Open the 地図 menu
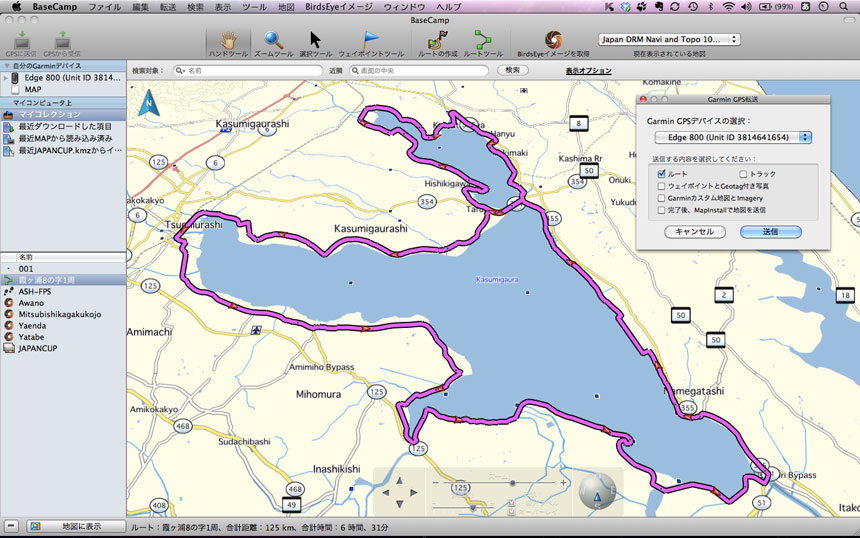The width and height of the screenshot is (860, 538). pos(286,7)
